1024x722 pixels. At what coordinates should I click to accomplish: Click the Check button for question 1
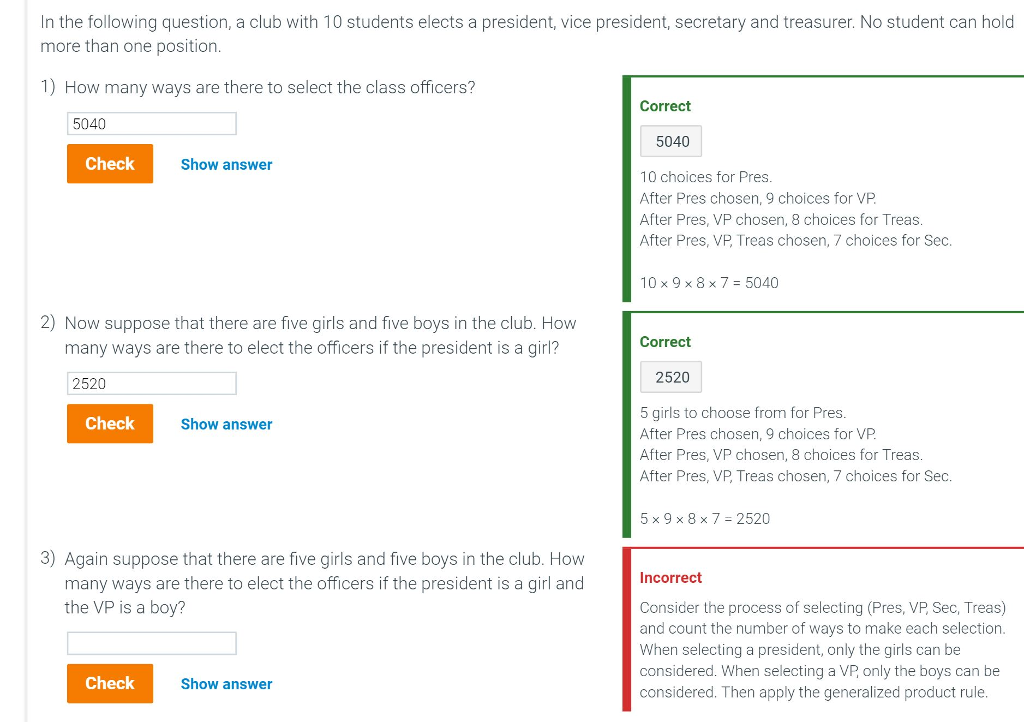click(109, 163)
